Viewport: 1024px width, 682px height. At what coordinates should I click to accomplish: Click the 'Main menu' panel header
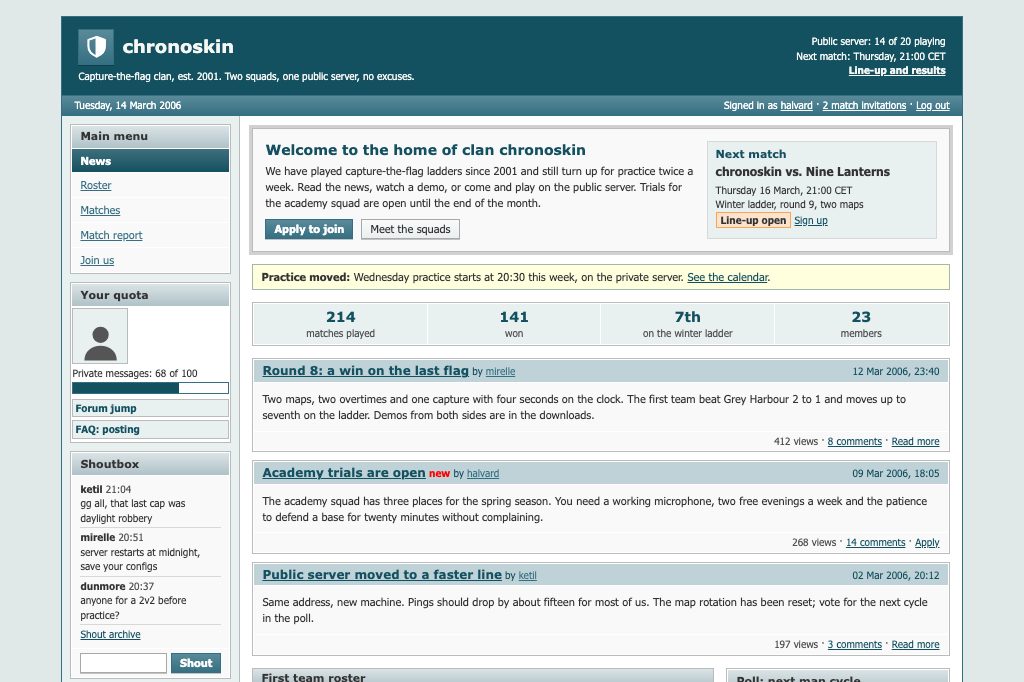coord(150,136)
